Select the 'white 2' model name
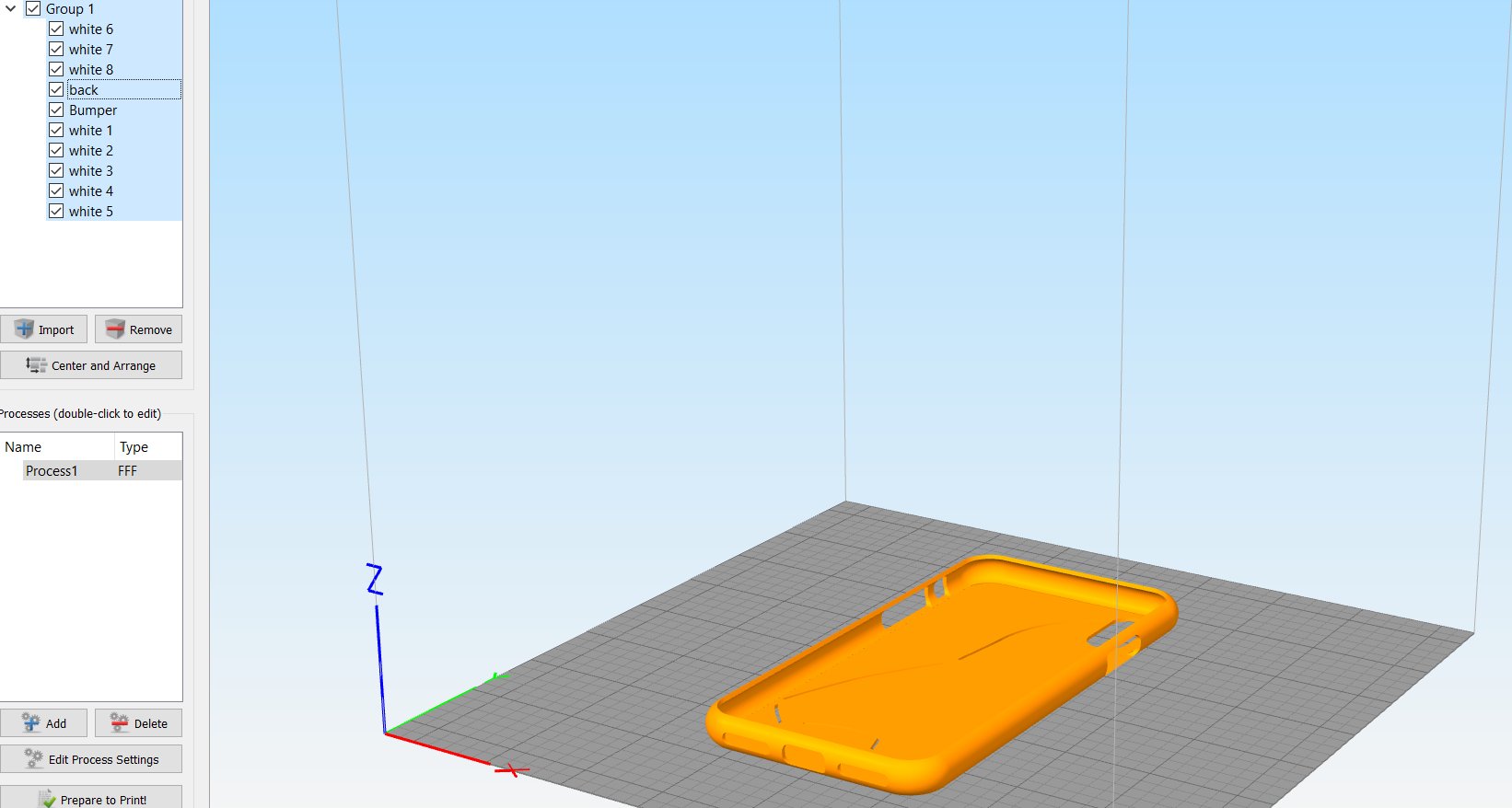1512x808 pixels. click(91, 151)
